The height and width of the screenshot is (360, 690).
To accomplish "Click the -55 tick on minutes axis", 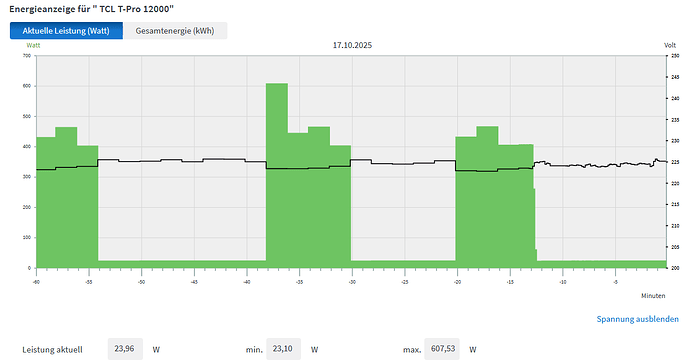I will point(89,282).
